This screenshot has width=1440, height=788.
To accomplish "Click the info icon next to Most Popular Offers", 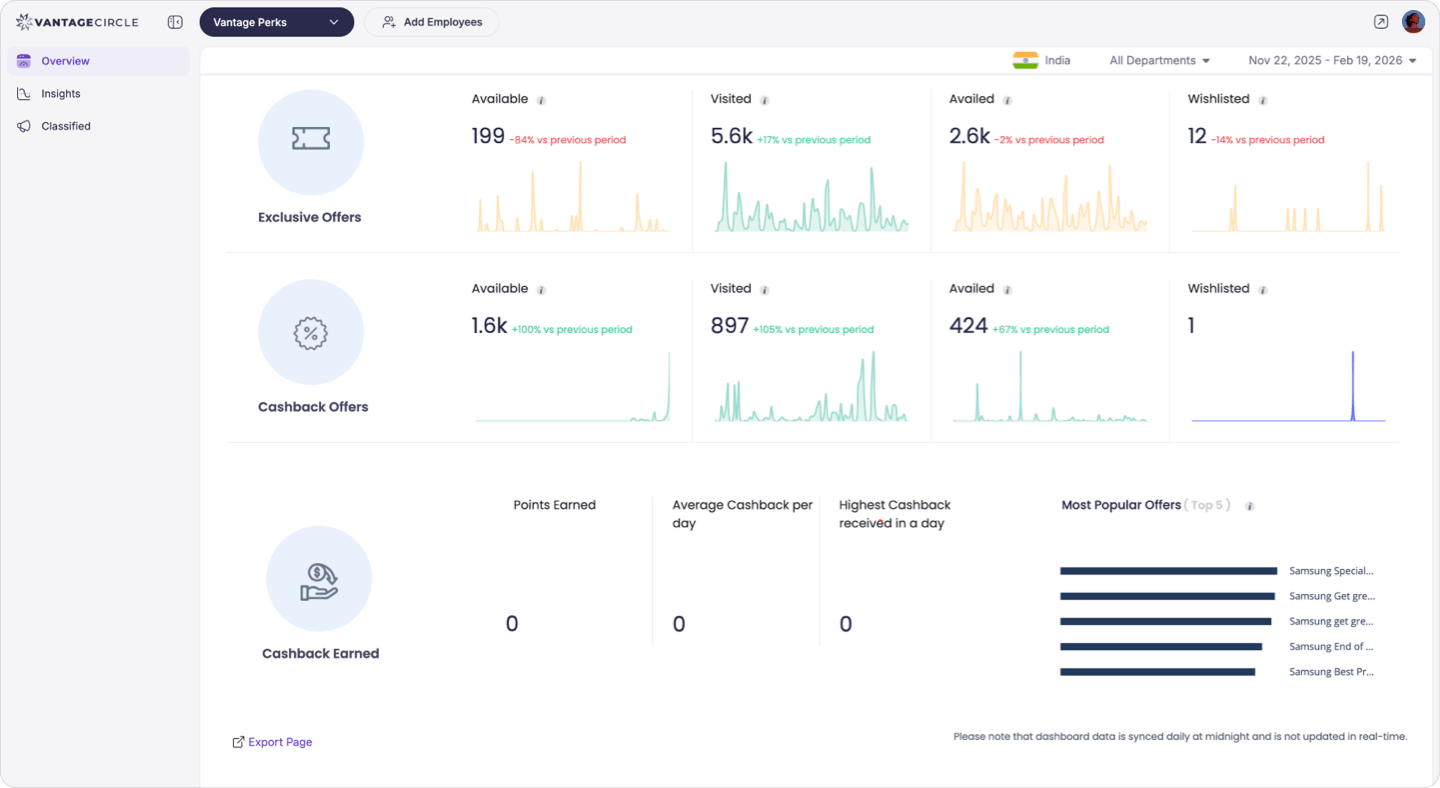I will [1249, 506].
